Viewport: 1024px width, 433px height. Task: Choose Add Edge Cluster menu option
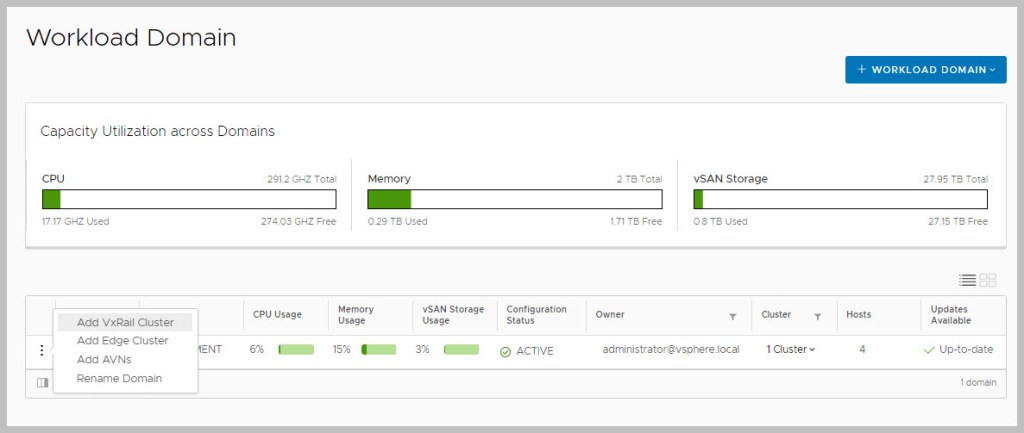tap(122, 341)
